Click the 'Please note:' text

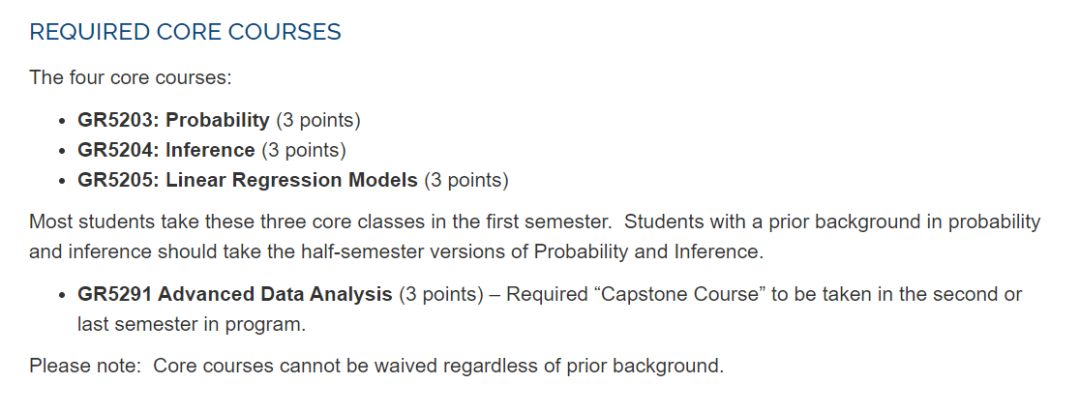point(84,365)
